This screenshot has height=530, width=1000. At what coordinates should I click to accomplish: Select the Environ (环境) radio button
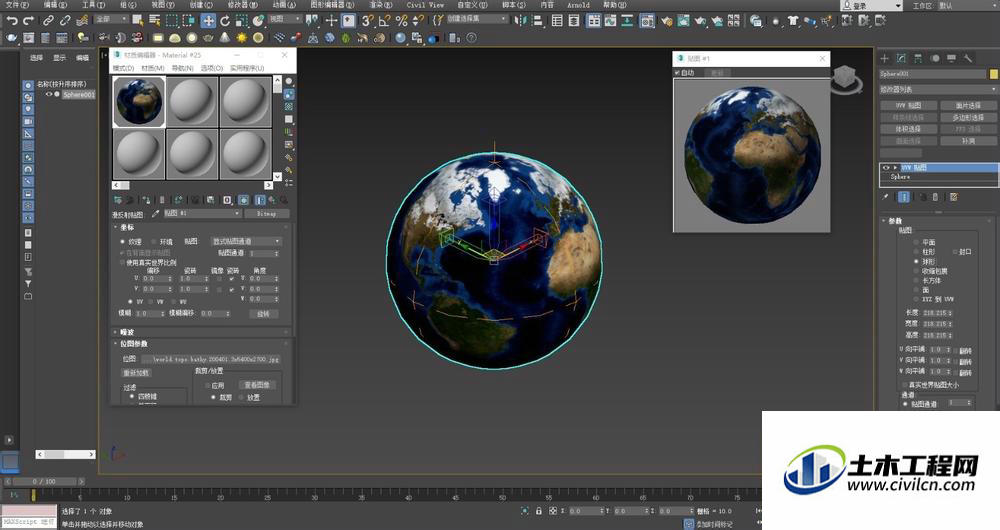pyautogui.click(x=154, y=242)
